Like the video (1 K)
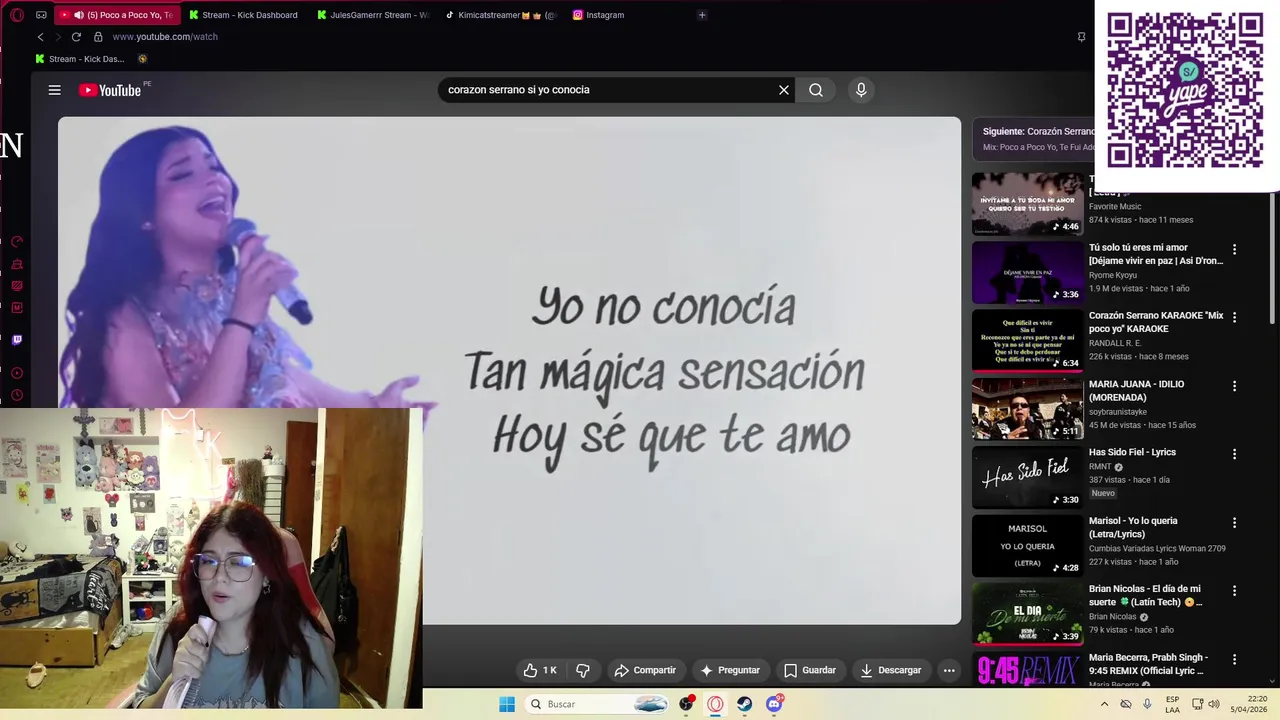This screenshot has height=720, width=1280. pyautogui.click(x=540, y=670)
